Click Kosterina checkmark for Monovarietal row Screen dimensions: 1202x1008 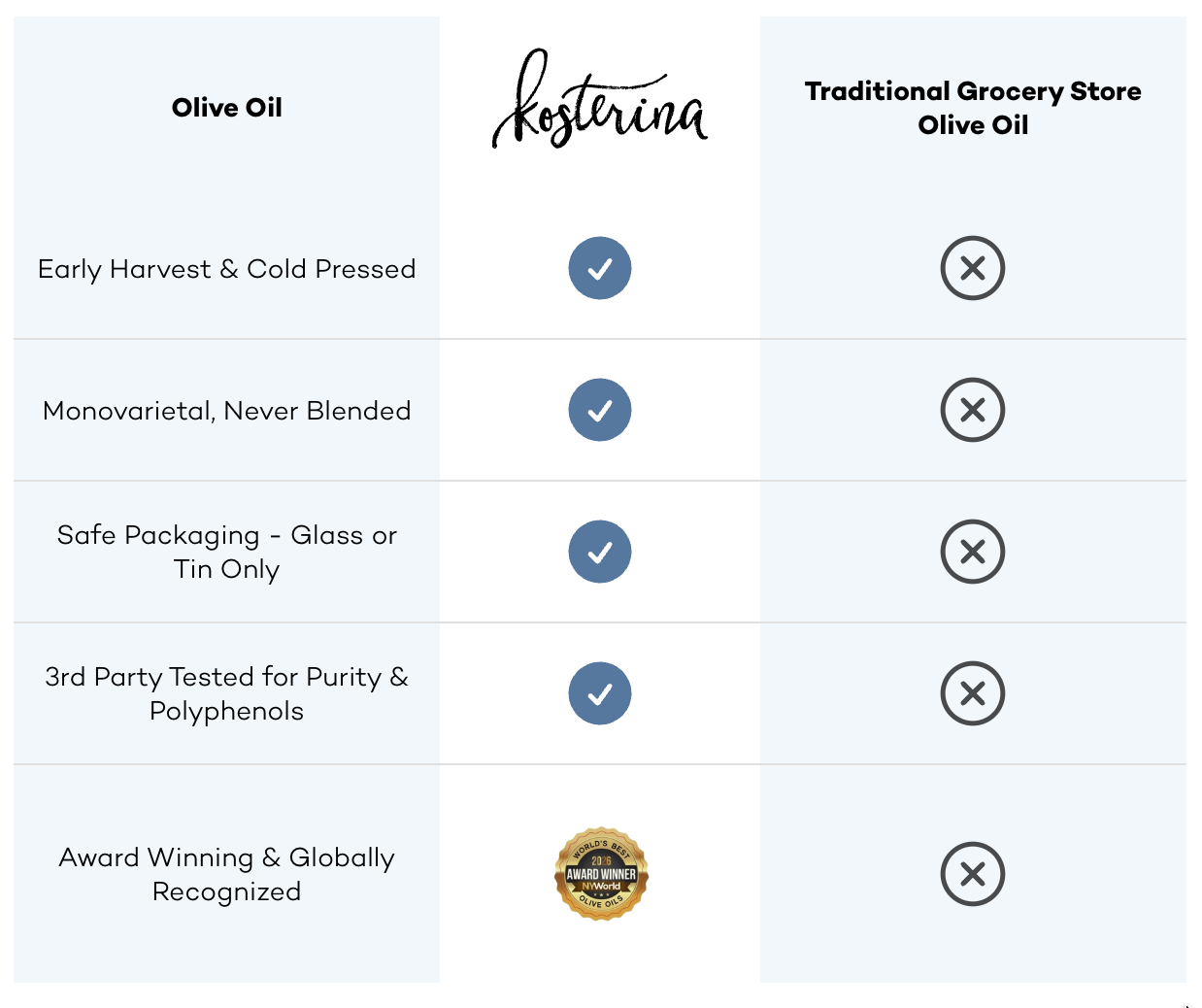click(x=600, y=410)
